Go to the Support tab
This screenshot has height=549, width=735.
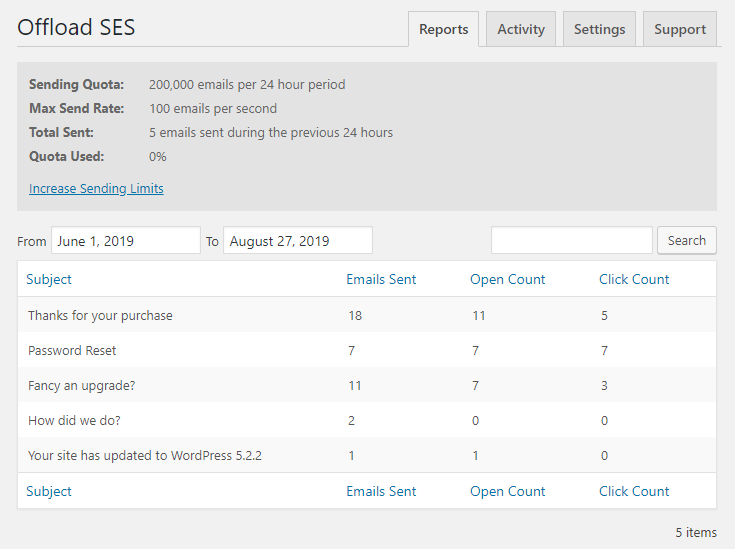pos(680,29)
